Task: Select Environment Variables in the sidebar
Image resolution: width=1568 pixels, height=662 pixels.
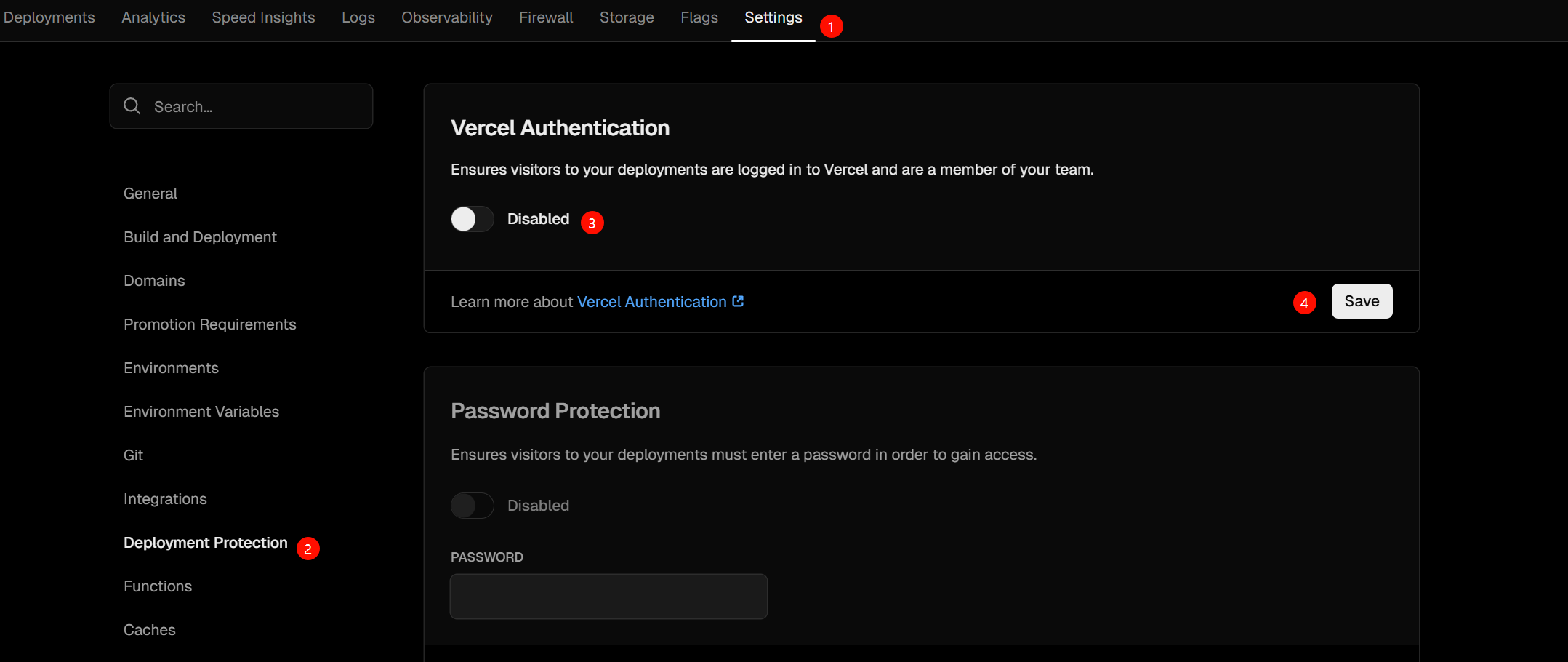Action: (x=201, y=412)
